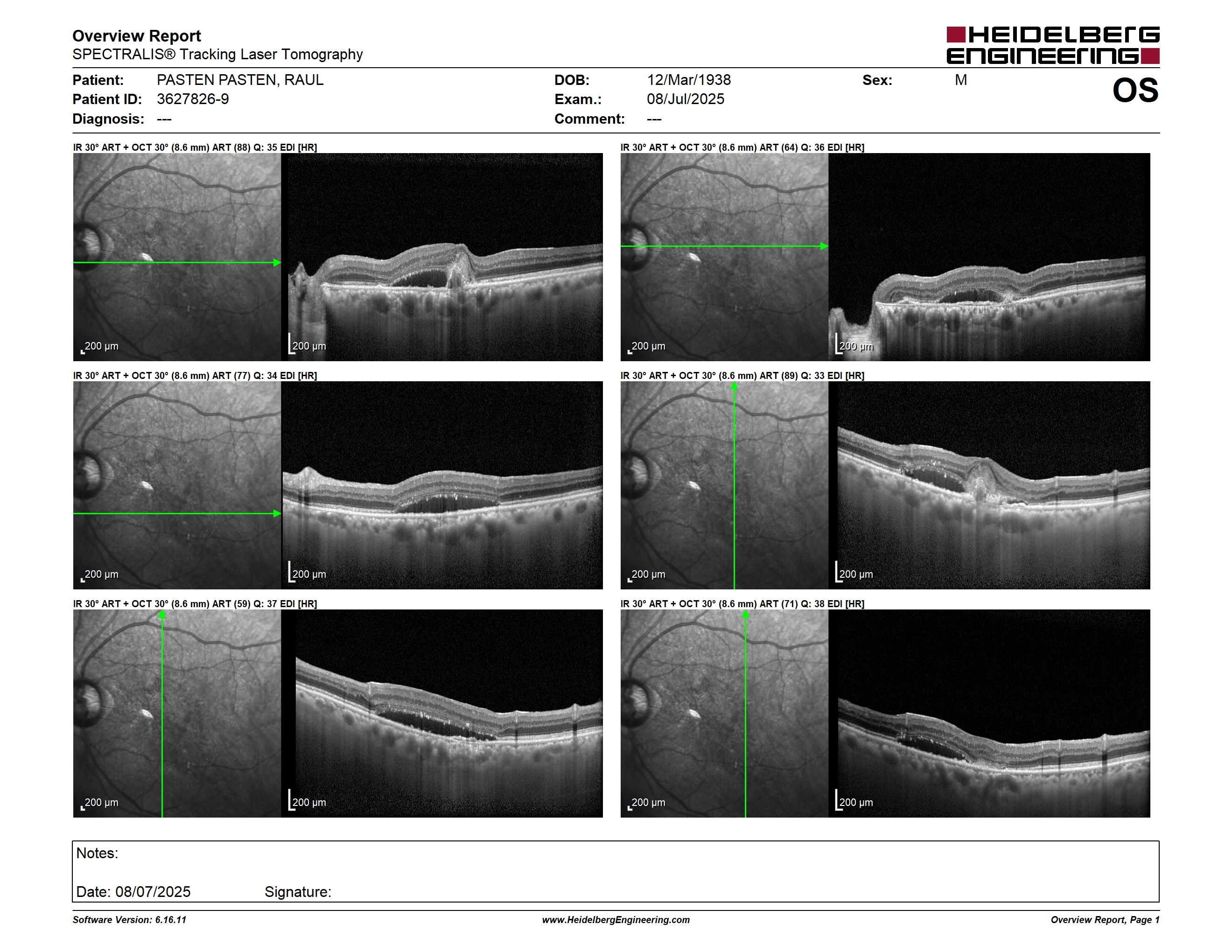This screenshot has height=952, width=1232.
Task: Open the OCT B-scan for ART (64)
Action: tap(989, 257)
